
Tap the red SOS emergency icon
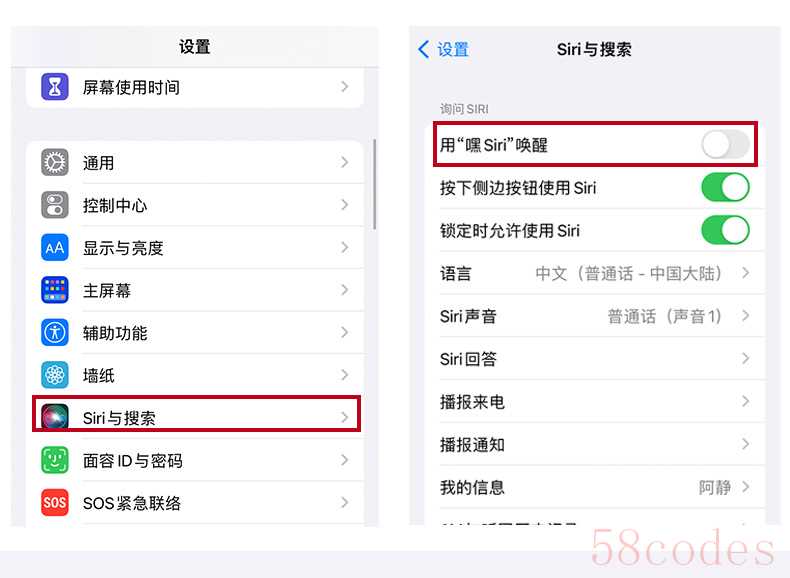coord(54,502)
